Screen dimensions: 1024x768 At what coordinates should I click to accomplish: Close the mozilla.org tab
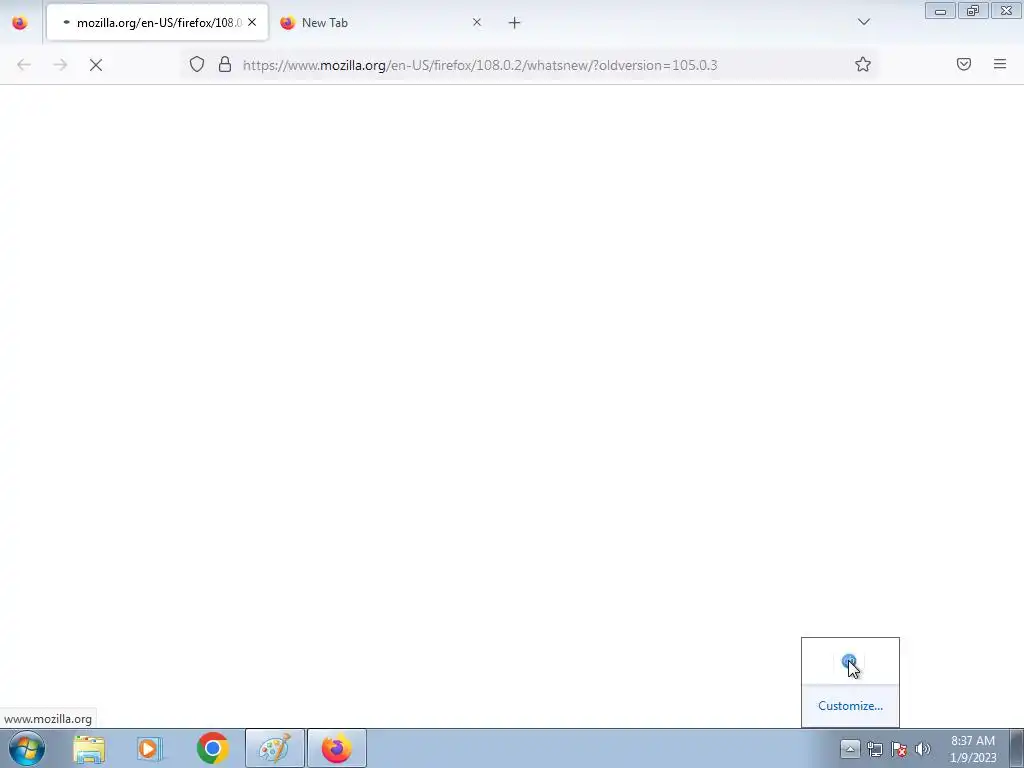coord(252,22)
